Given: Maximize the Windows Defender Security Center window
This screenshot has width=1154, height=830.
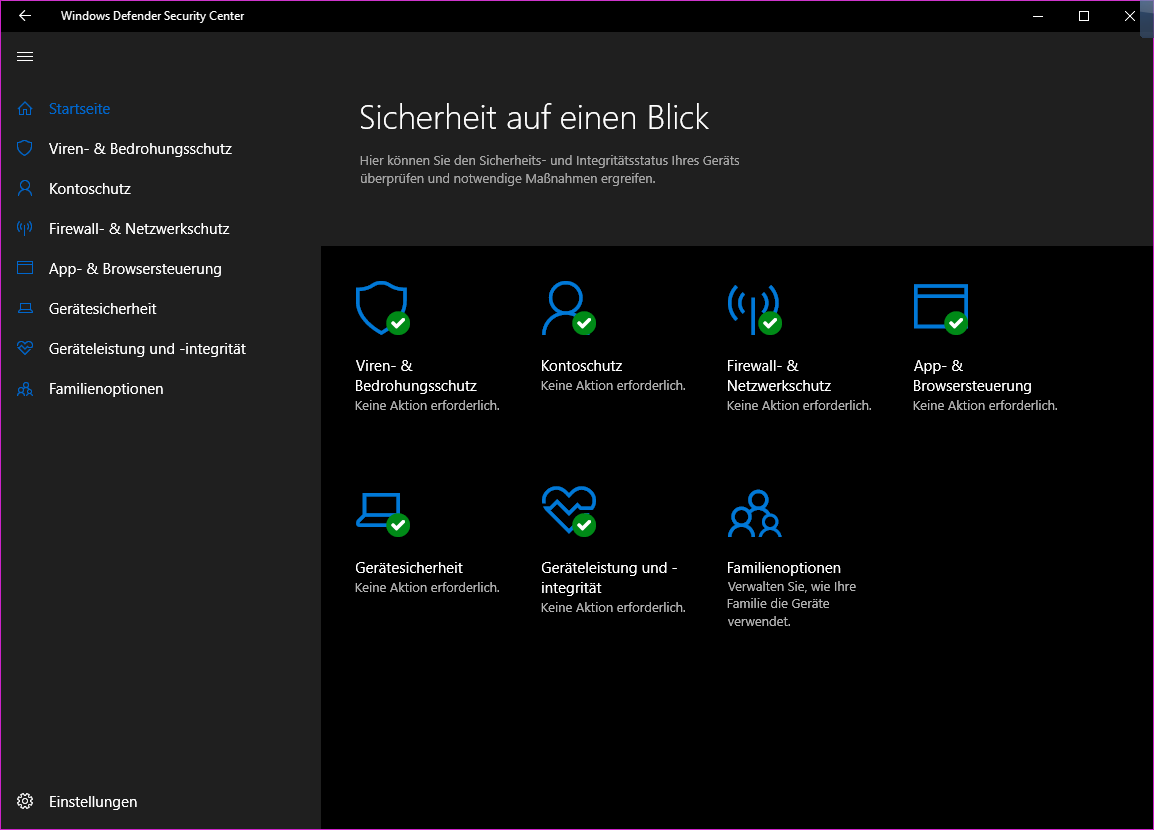Looking at the screenshot, I should point(1084,16).
